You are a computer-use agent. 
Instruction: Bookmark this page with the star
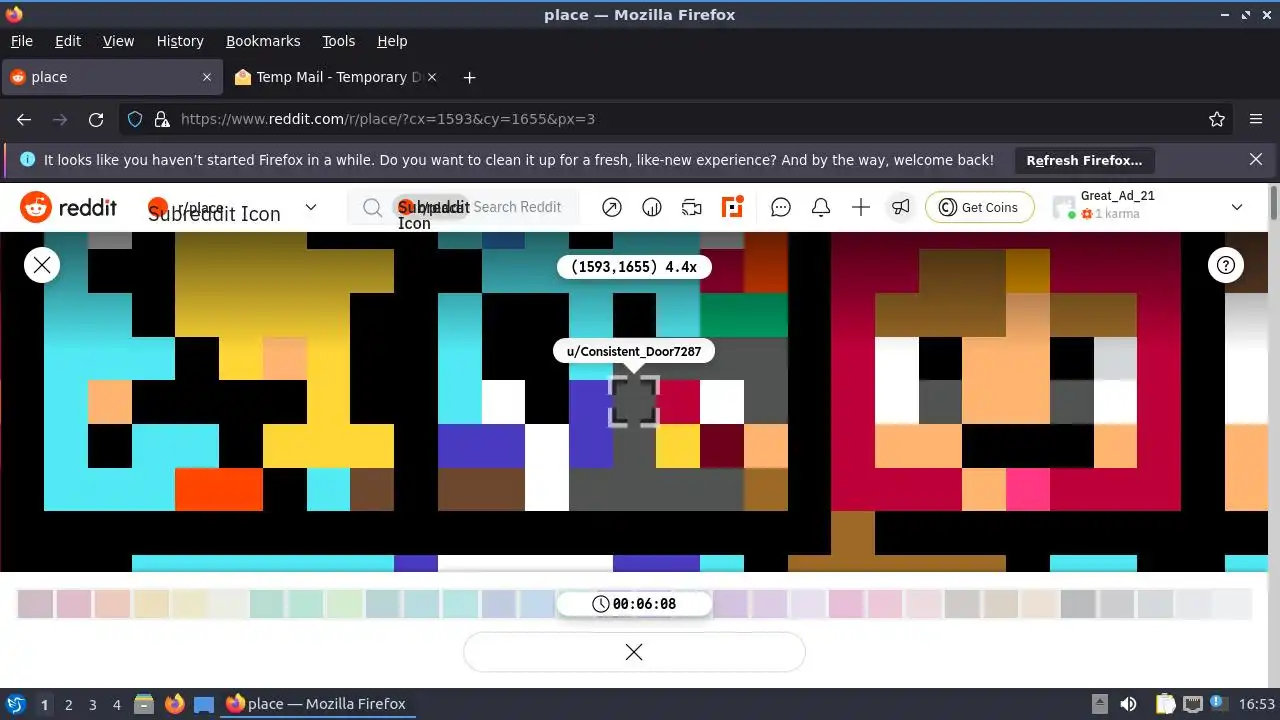(1217, 119)
